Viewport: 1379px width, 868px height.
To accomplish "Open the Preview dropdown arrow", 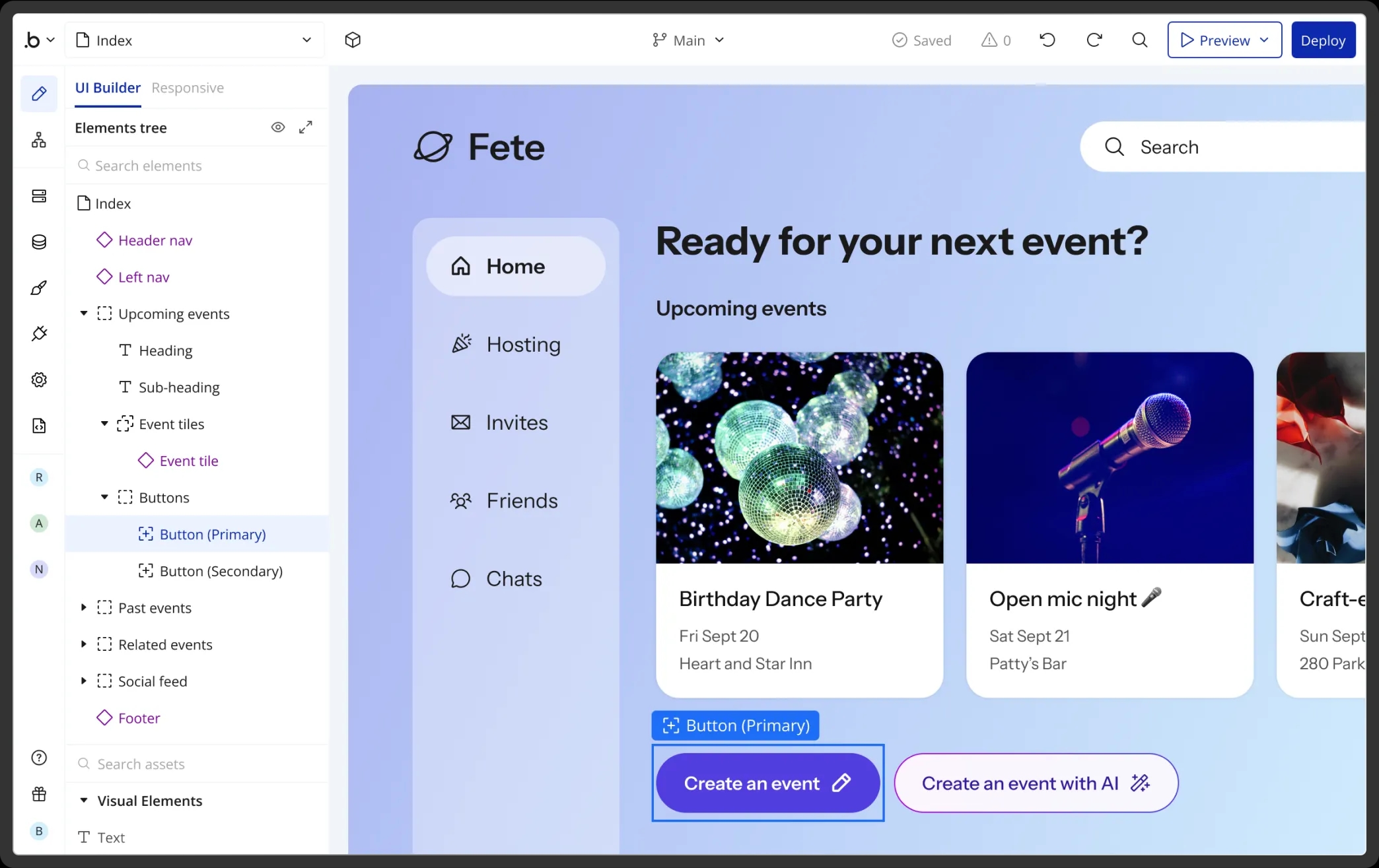I will [x=1264, y=40].
